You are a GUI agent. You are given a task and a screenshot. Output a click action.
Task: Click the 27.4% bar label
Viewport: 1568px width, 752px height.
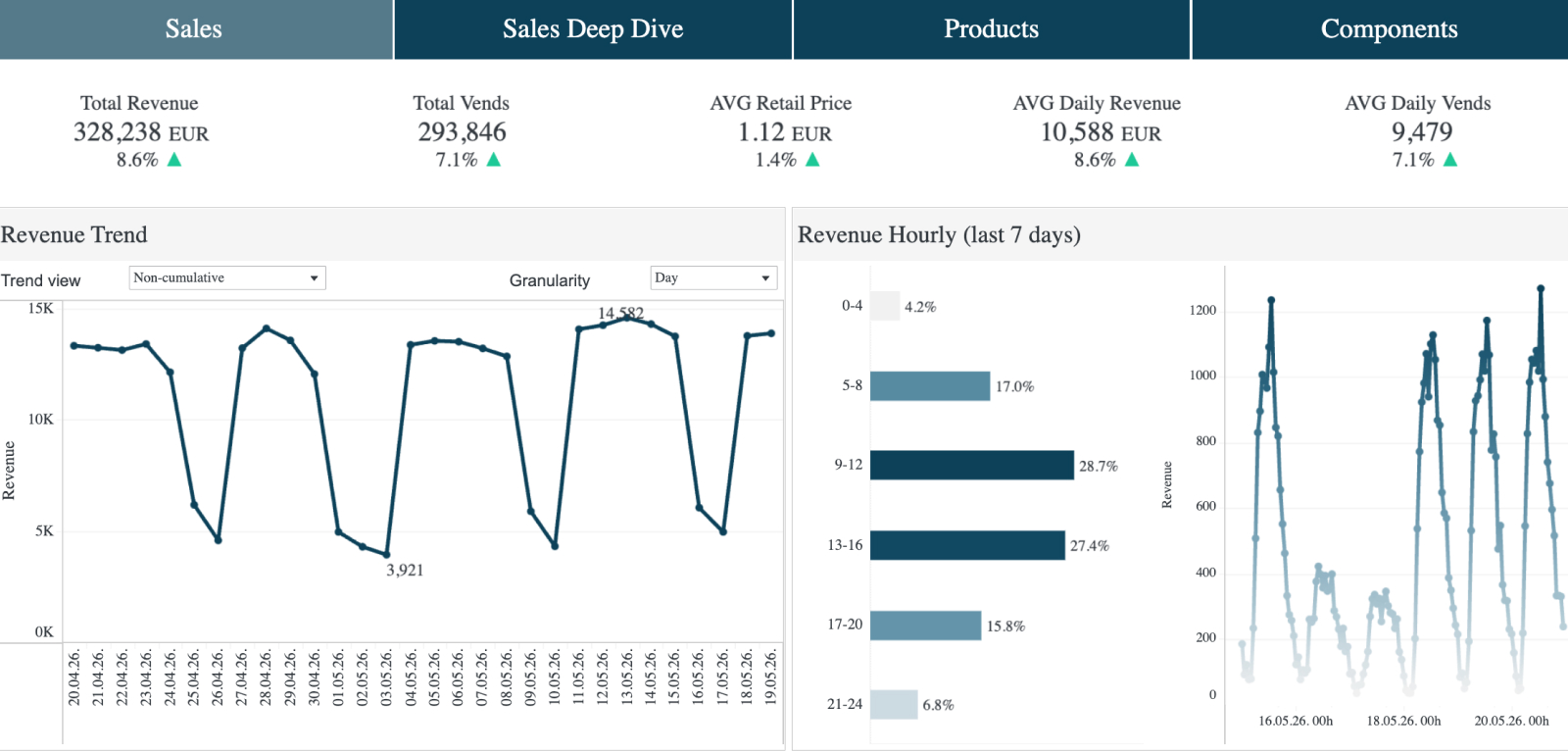[x=1090, y=546]
